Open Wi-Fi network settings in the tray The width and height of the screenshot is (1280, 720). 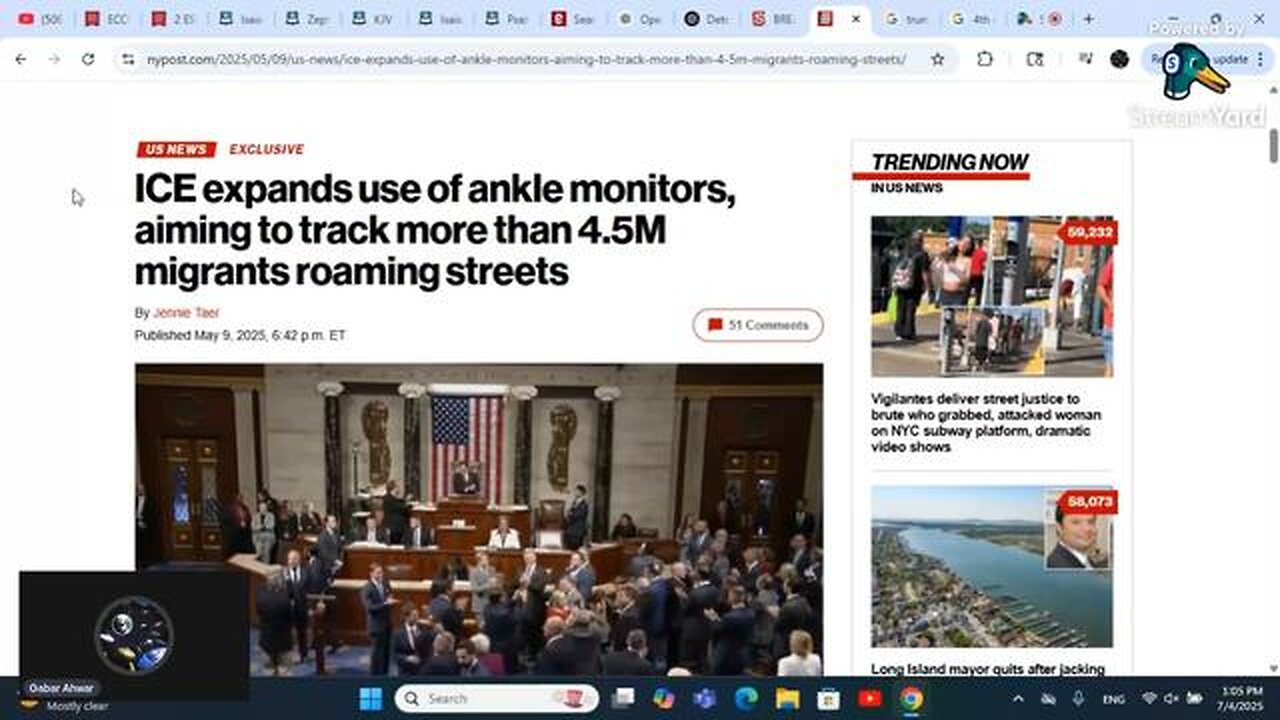1149,699
